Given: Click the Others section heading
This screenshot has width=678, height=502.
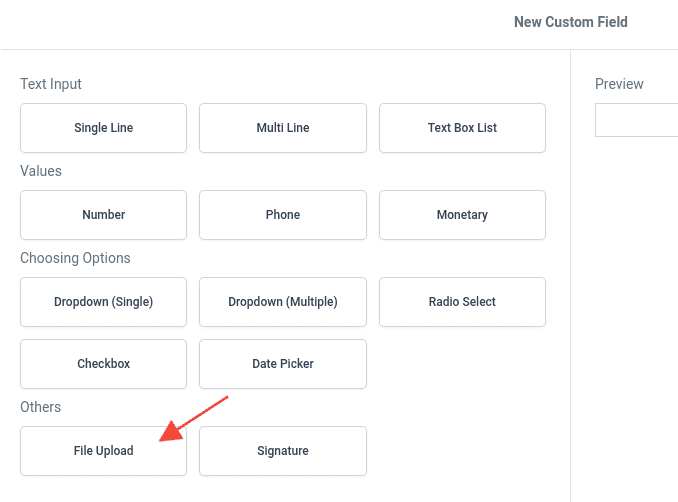Looking at the screenshot, I should click(x=40, y=407).
